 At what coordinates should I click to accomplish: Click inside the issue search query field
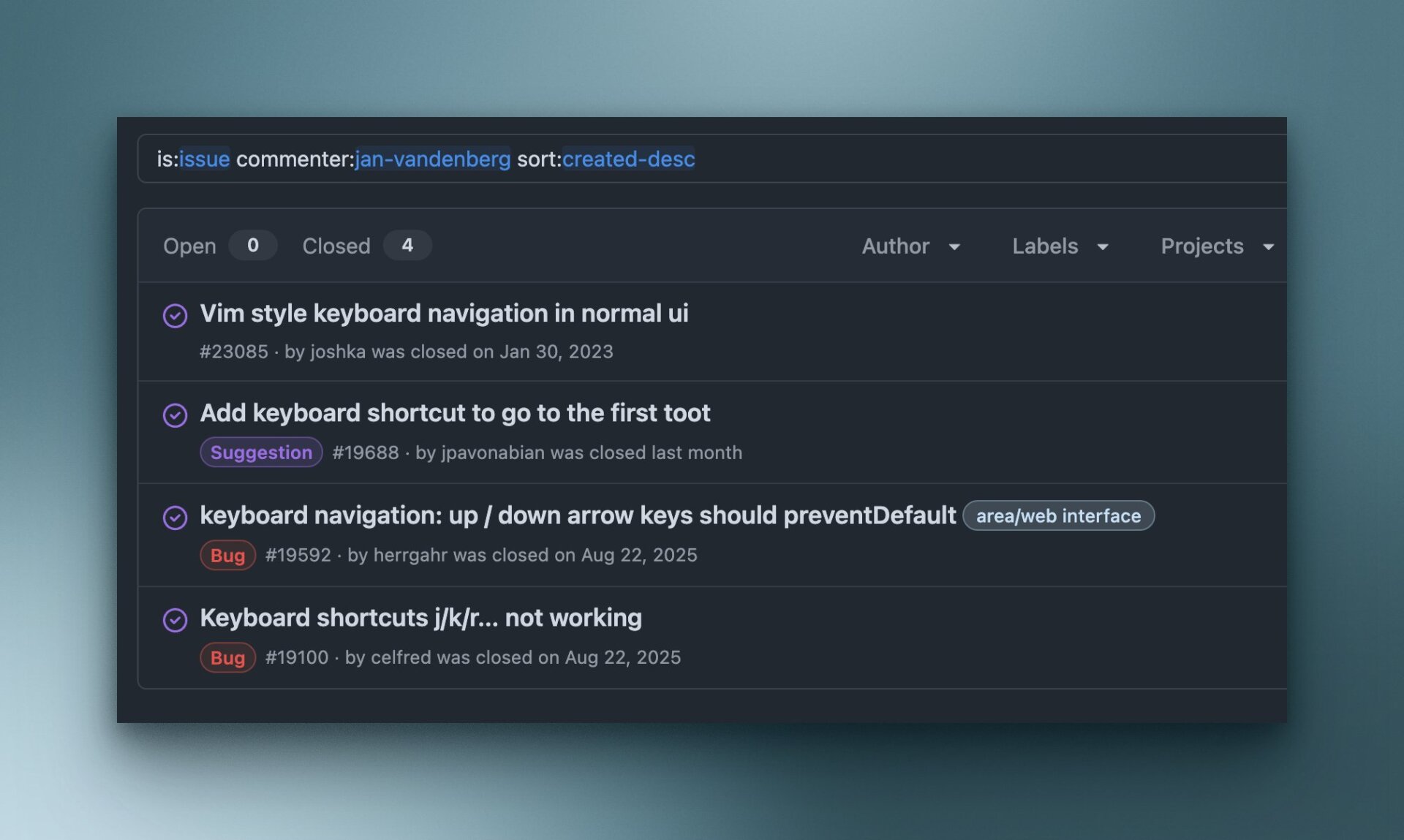tap(951, 159)
